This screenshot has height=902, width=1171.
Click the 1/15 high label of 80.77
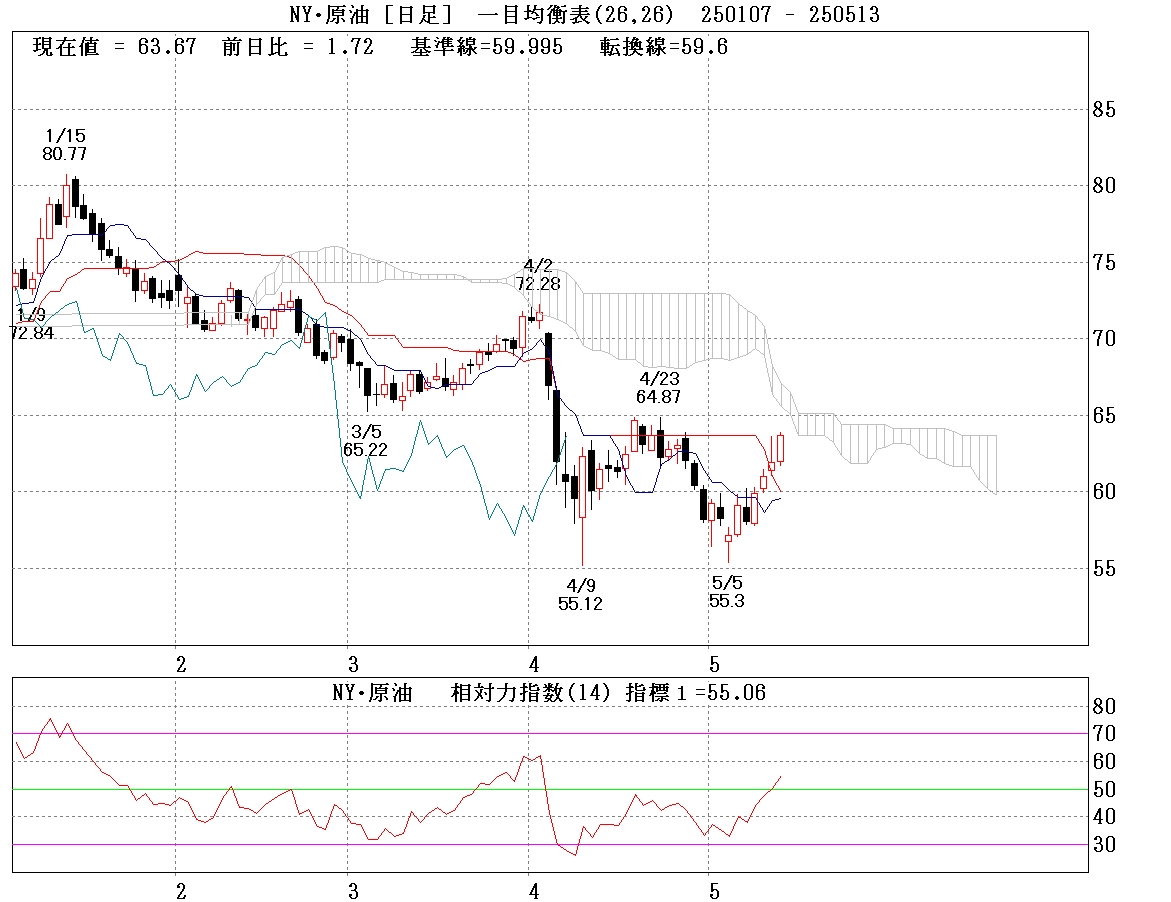coord(64,145)
